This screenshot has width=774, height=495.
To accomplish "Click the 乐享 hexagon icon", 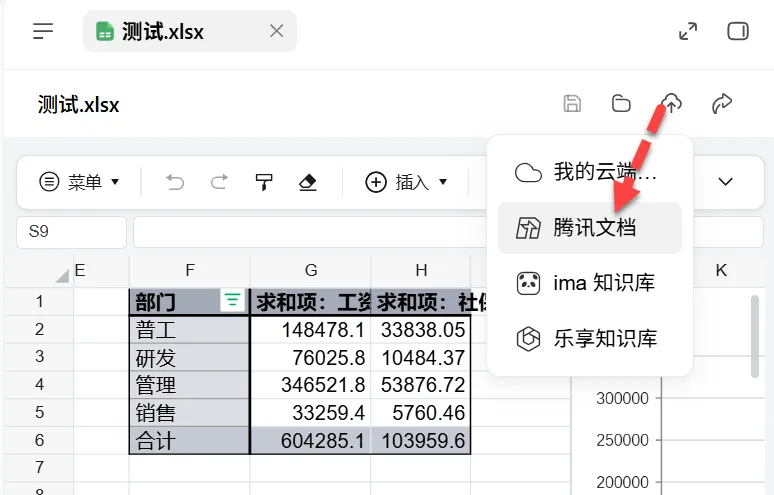I will pos(528,339).
